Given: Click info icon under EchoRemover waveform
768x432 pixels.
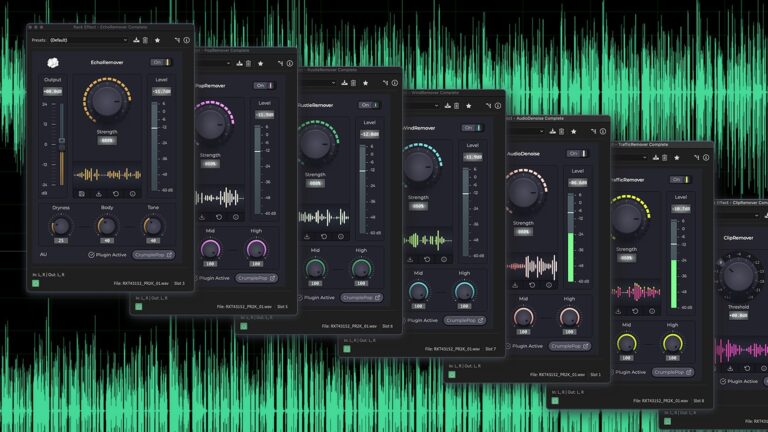Looking at the screenshot, I should 132,194.
